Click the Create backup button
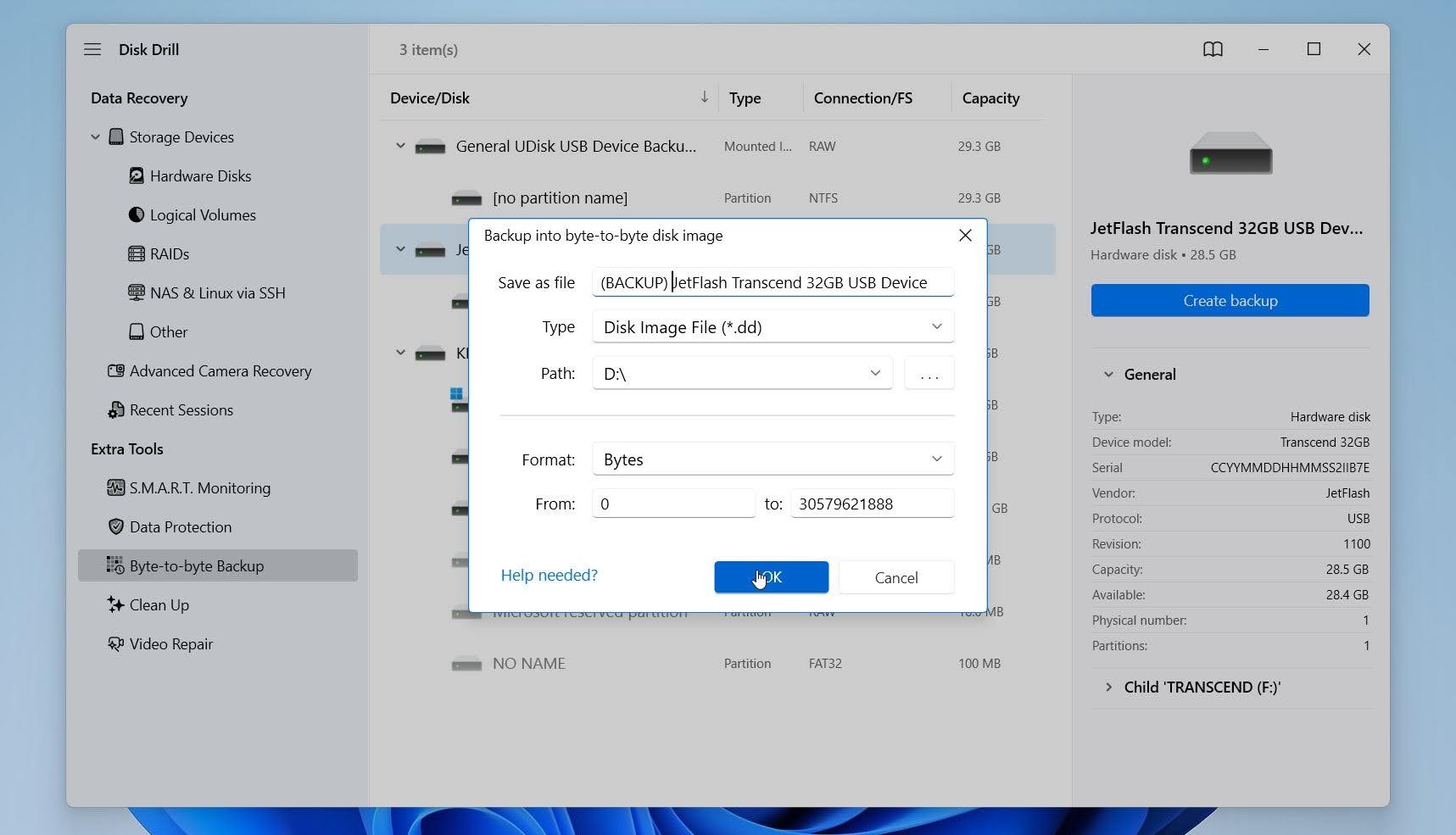The image size is (1456, 835). (x=1230, y=301)
